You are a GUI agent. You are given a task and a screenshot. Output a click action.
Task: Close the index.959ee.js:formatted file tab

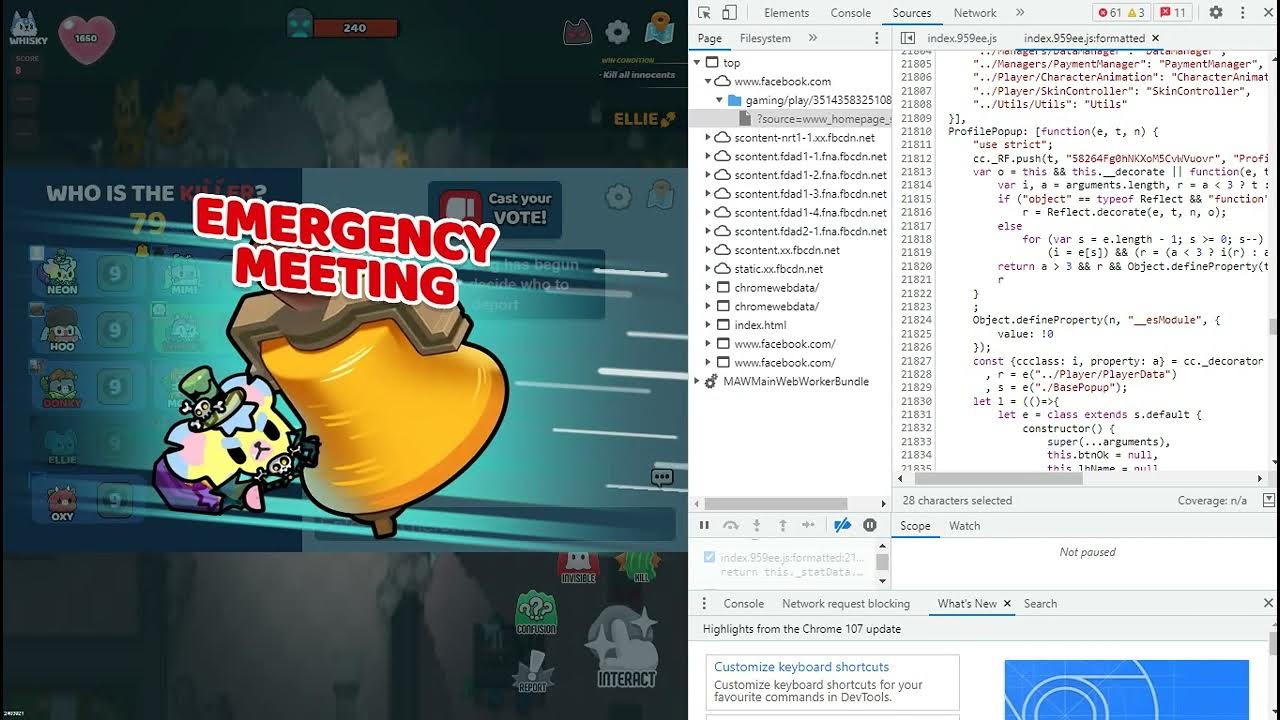click(x=1155, y=38)
